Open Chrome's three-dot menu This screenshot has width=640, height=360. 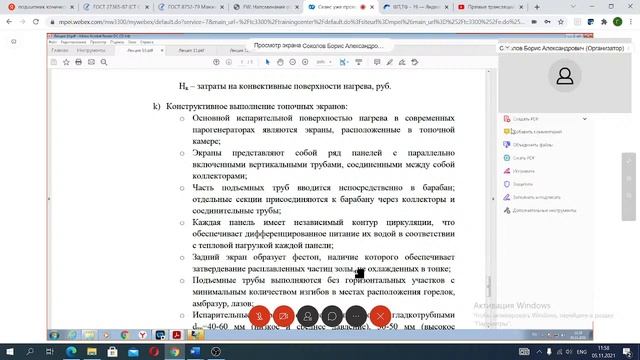pos(631,22)
